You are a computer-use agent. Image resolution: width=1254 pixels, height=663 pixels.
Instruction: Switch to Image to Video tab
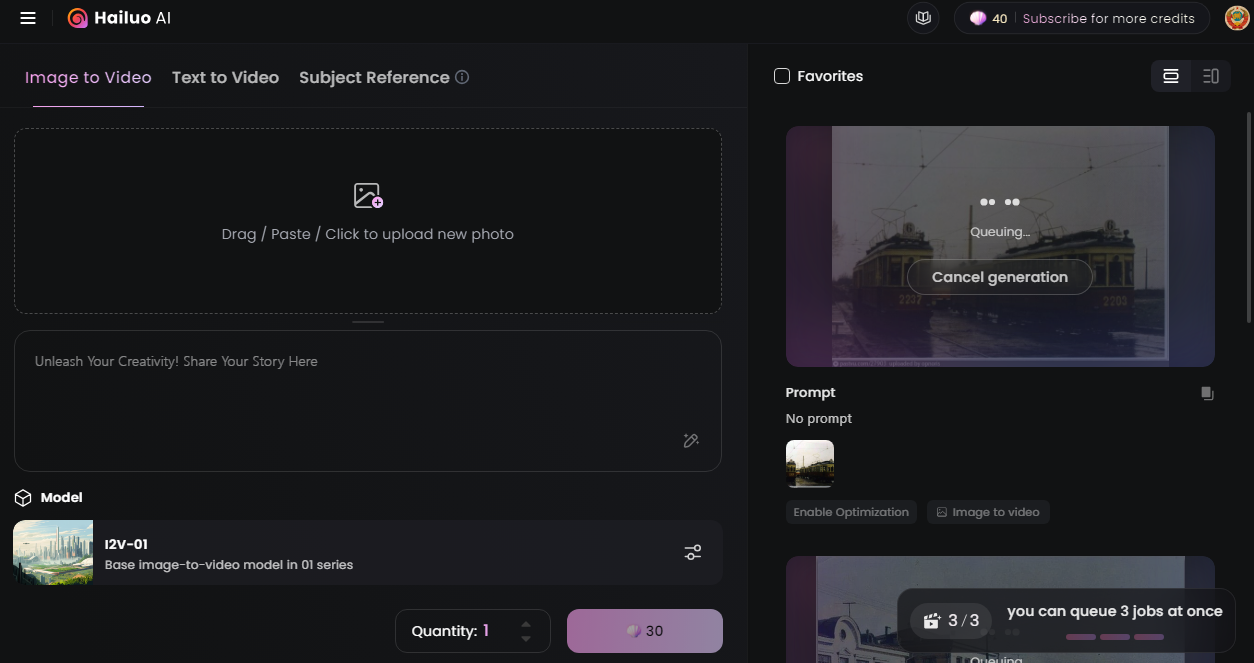88,77
